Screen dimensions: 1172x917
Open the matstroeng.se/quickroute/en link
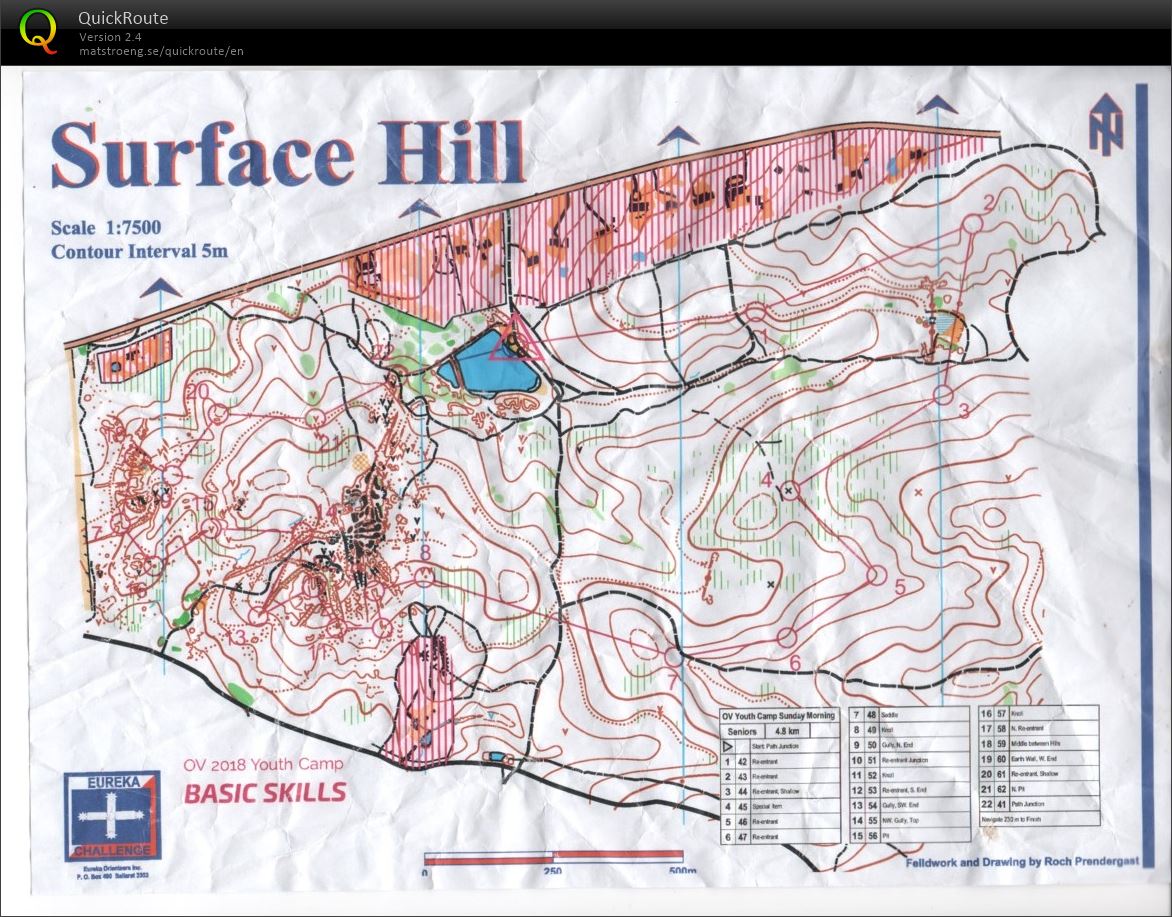tap(162, 50)
